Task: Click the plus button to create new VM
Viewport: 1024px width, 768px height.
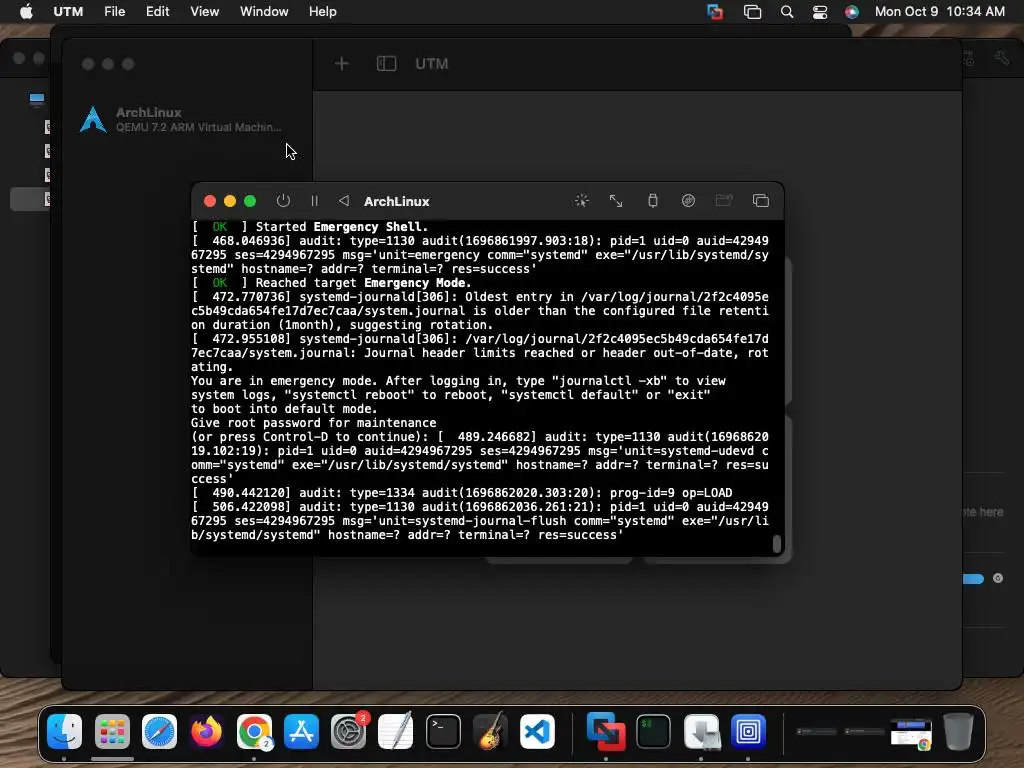Action: (x=342, y=63)
